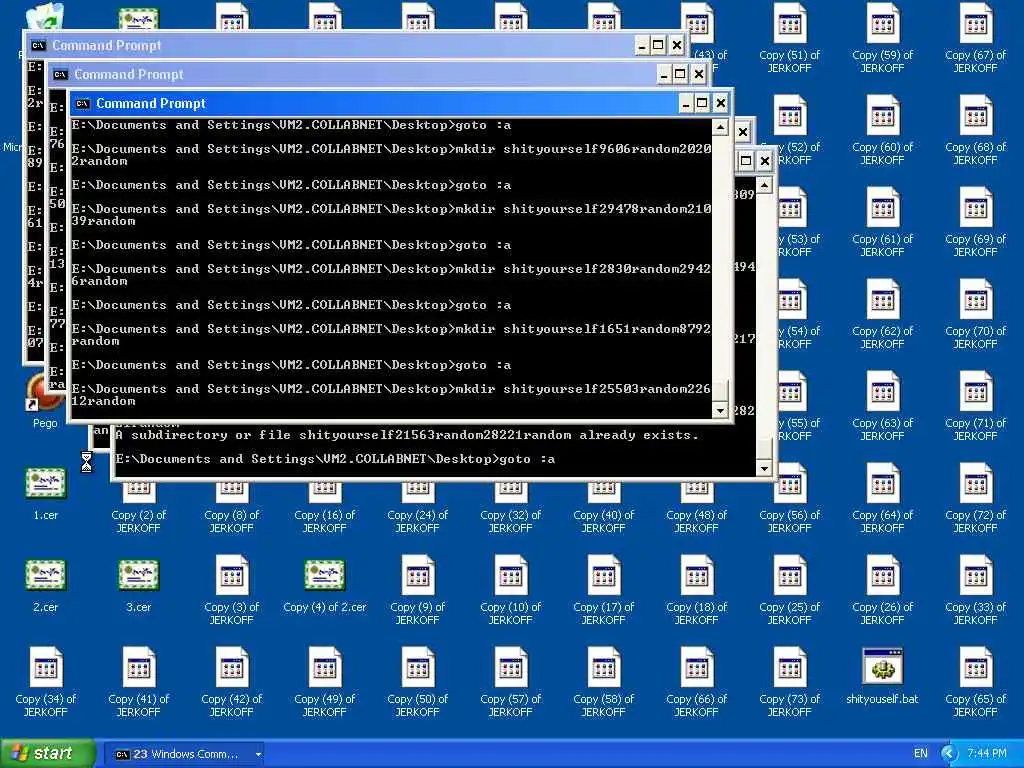Select Copy (41) of JERKOFF icon
Image resolution: width=1024 pixels, height=768 pixels.
click(138, 667)
